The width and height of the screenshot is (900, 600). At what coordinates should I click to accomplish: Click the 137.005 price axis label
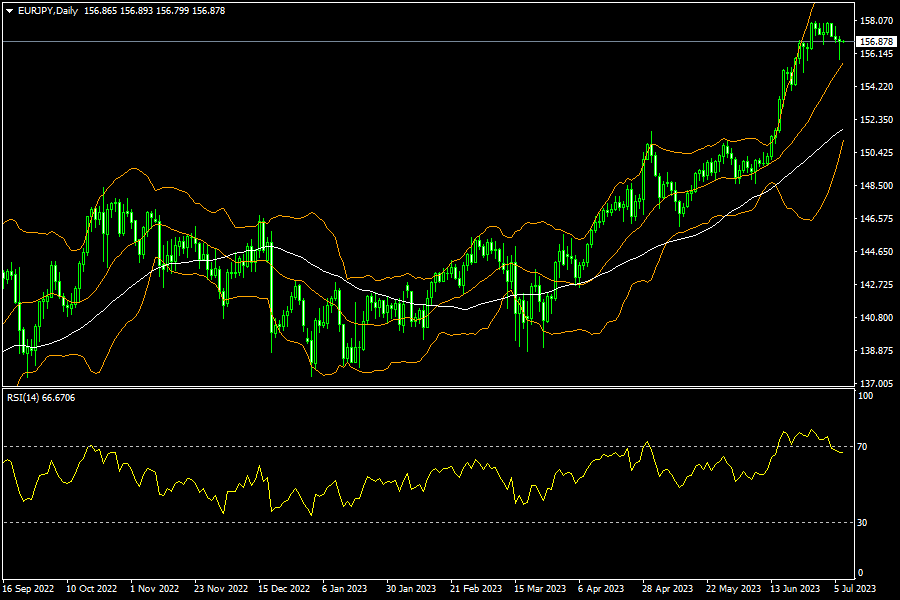pos(876,384)
